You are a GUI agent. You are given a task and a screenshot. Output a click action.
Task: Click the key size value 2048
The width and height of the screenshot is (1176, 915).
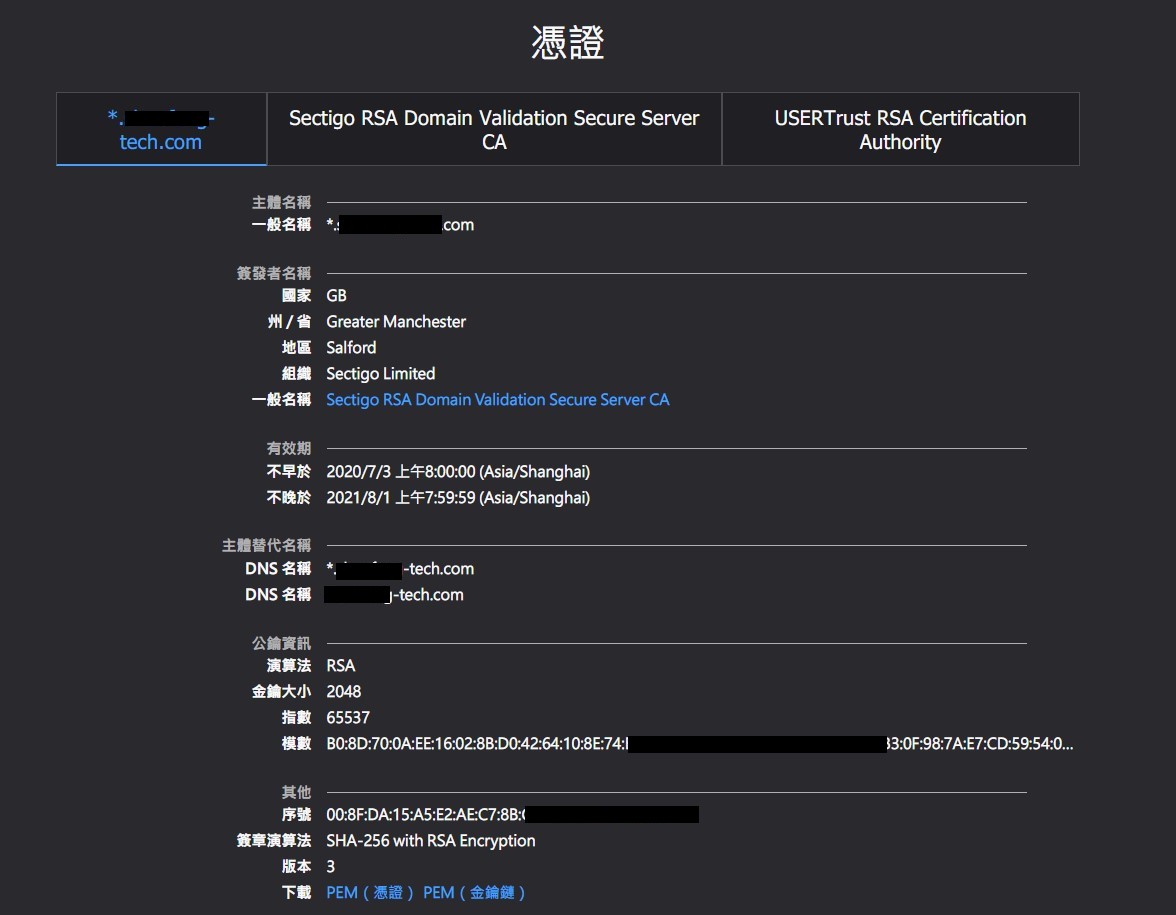[x=344, y=692]
